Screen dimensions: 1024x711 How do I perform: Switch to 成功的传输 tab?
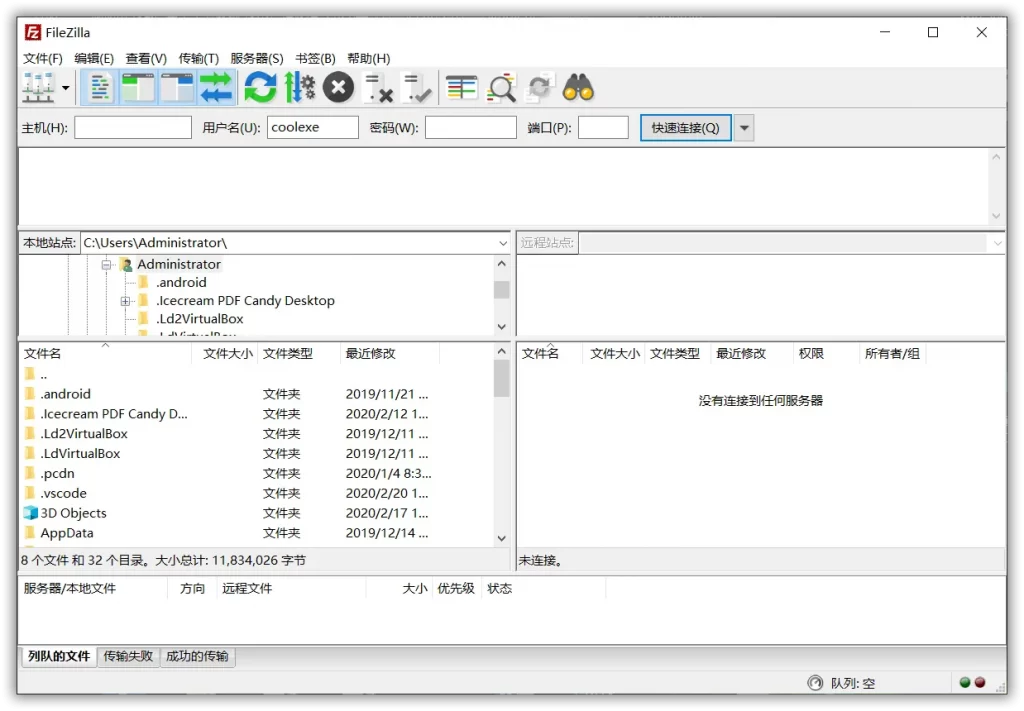point(197,656)
